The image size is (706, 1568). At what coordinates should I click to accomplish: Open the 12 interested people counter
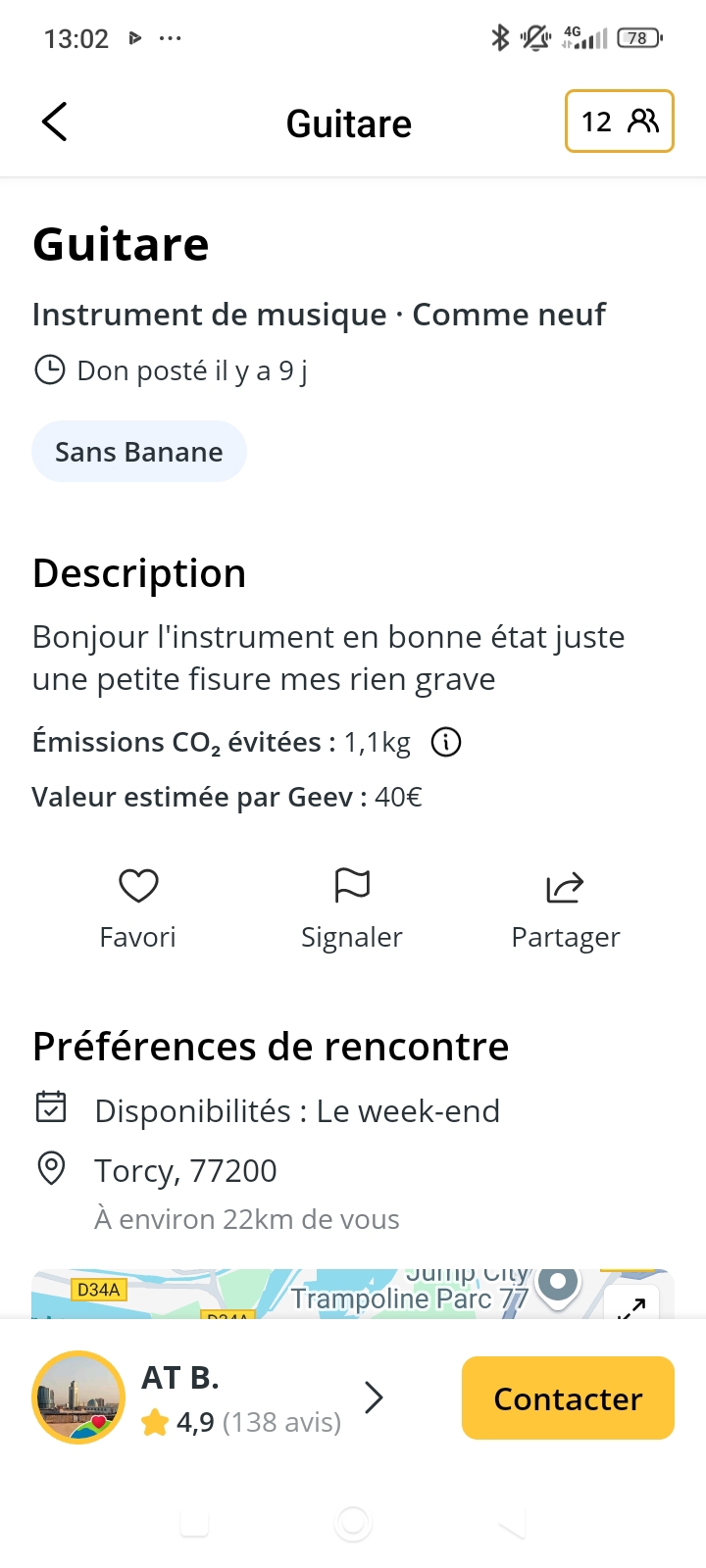pos(619,122)
